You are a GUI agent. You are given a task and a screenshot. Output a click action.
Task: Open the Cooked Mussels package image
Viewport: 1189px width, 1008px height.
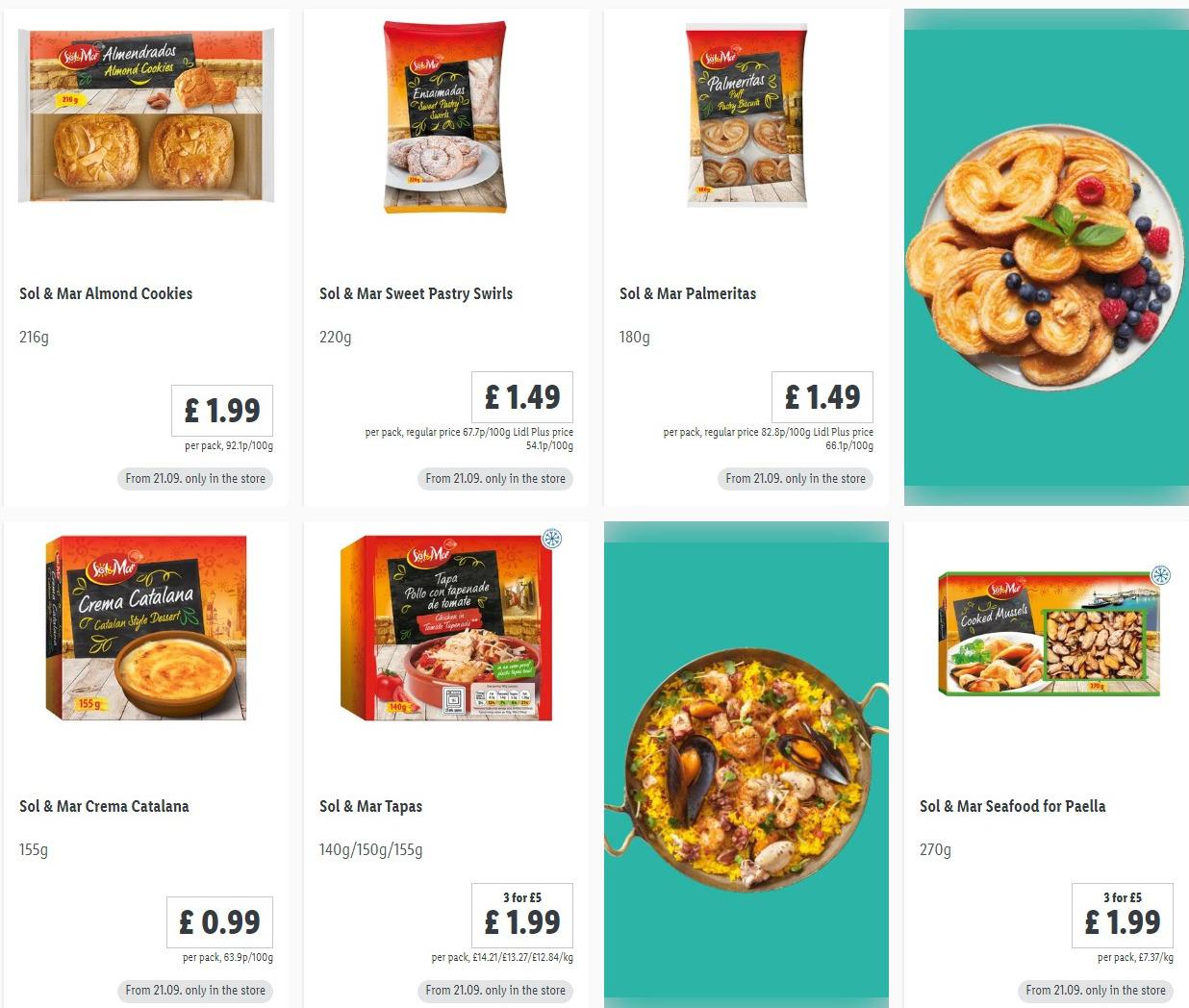[1049, 633]
